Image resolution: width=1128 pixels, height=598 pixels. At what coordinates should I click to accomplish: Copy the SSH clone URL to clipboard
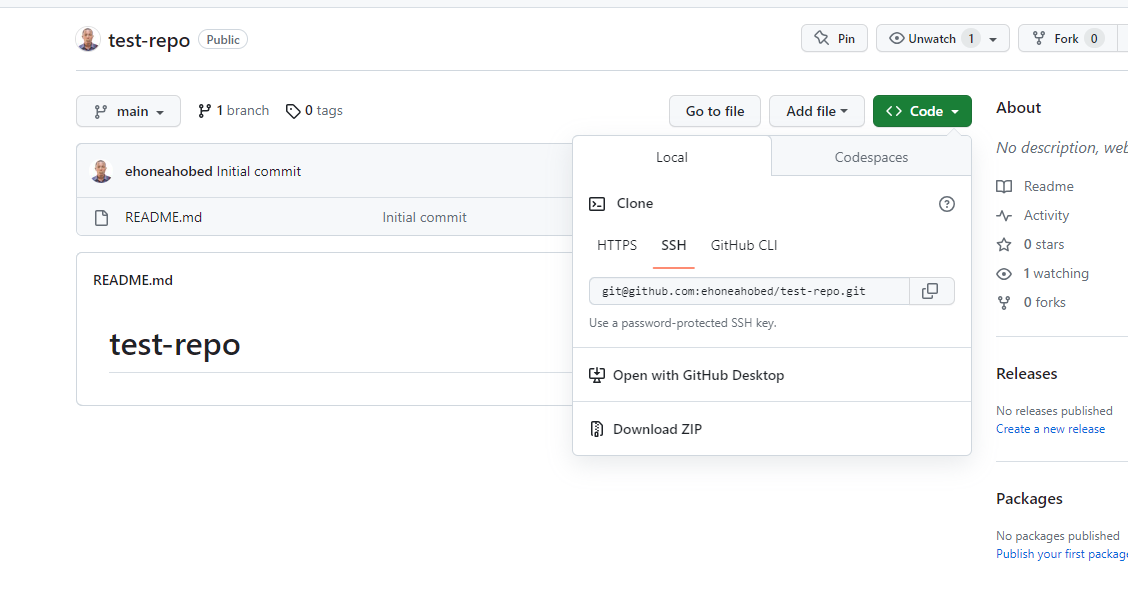coord(931,291)
